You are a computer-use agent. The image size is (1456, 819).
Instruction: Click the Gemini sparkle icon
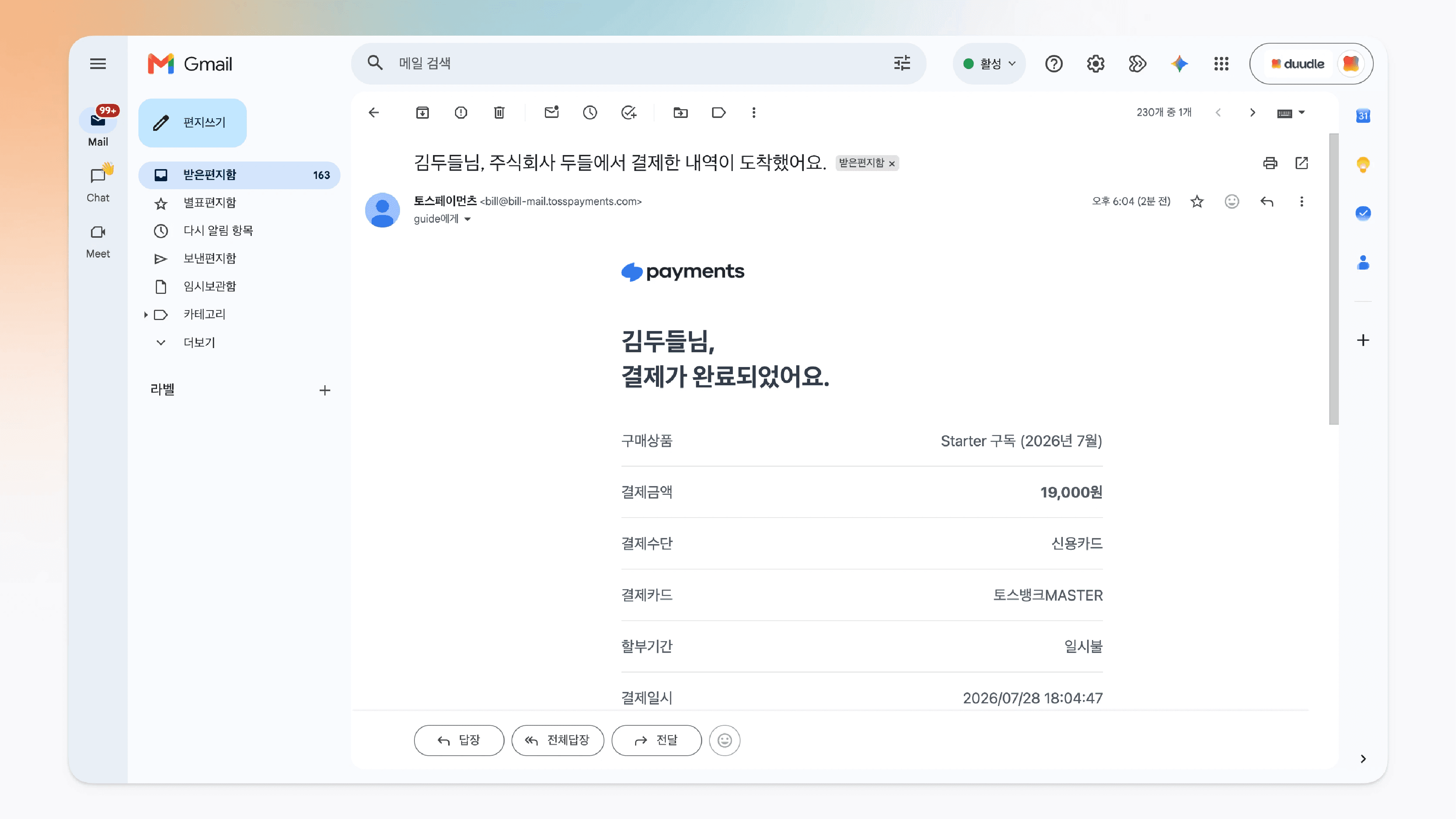(x=1179, y=64)
